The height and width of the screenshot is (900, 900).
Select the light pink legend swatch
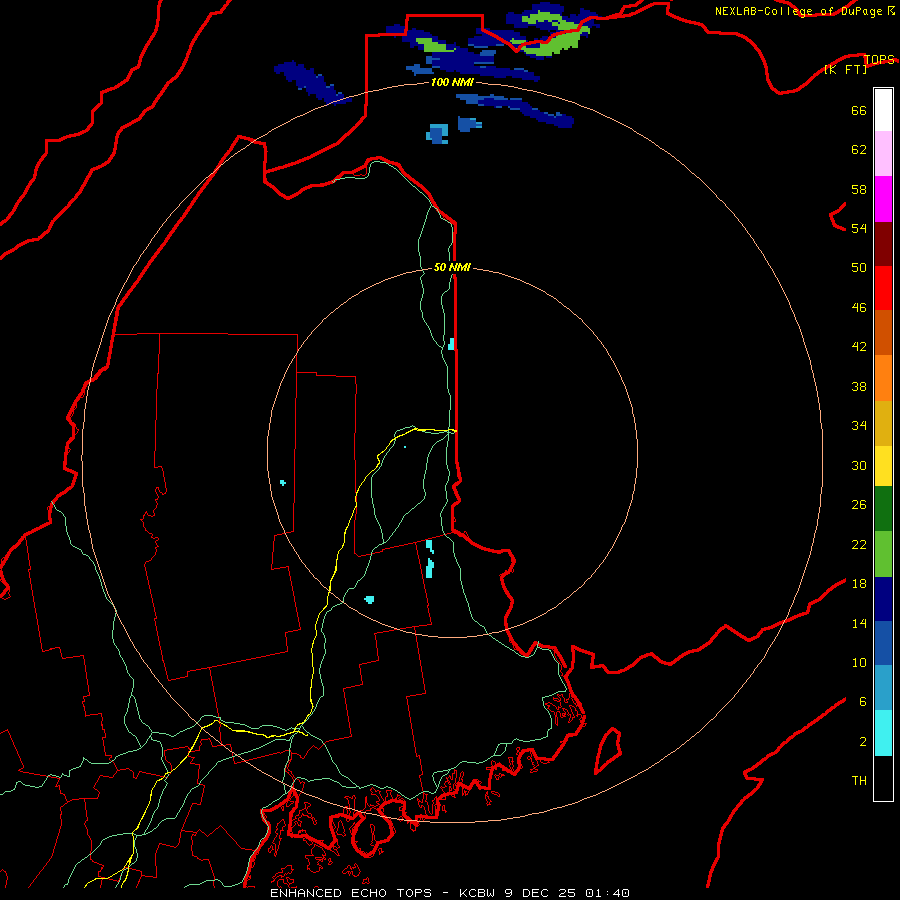883,153
